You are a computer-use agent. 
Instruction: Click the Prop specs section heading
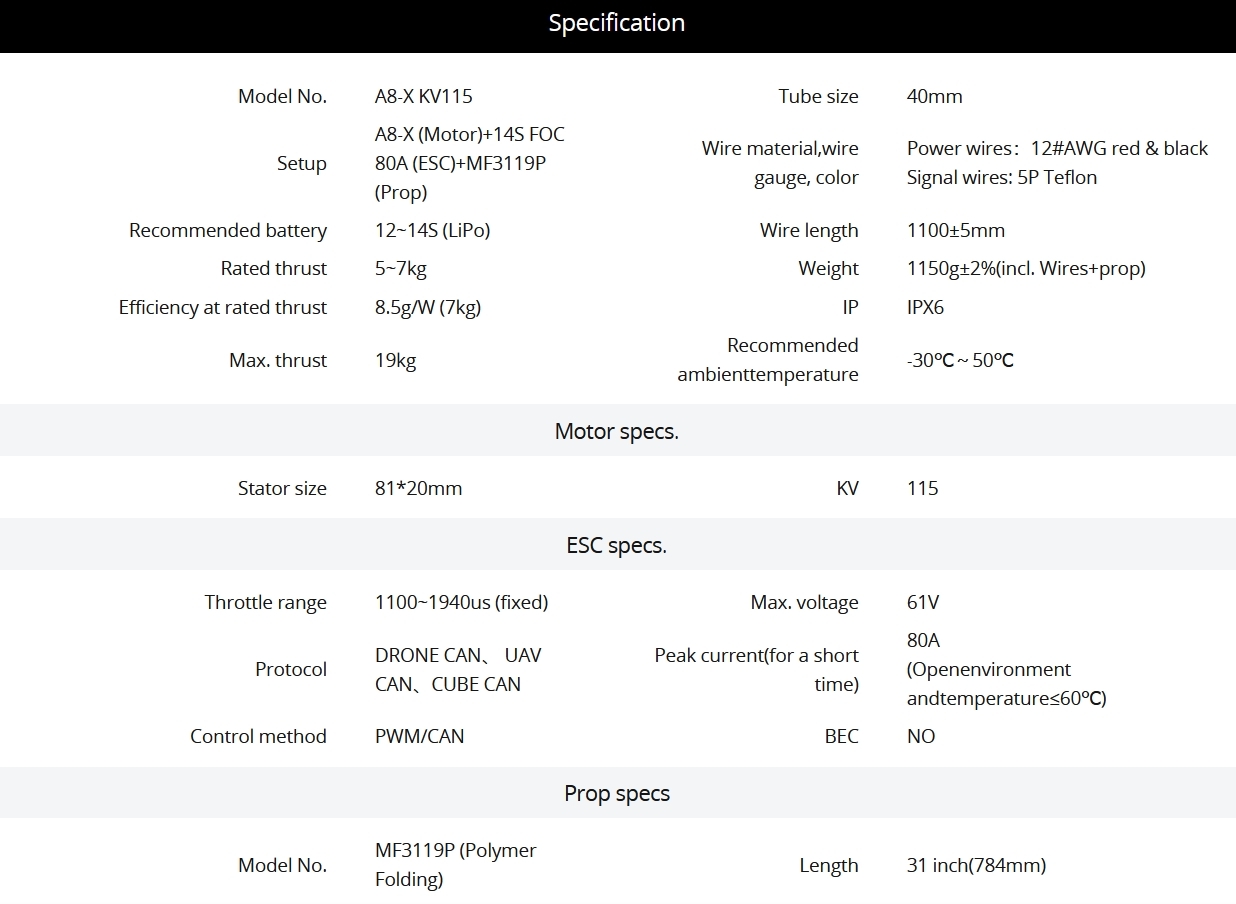click(x=617, y=793)
